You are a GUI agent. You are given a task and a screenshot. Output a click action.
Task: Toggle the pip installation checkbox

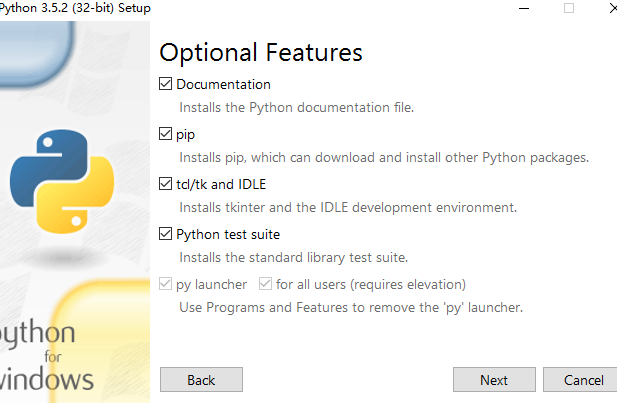click(166, 133)
